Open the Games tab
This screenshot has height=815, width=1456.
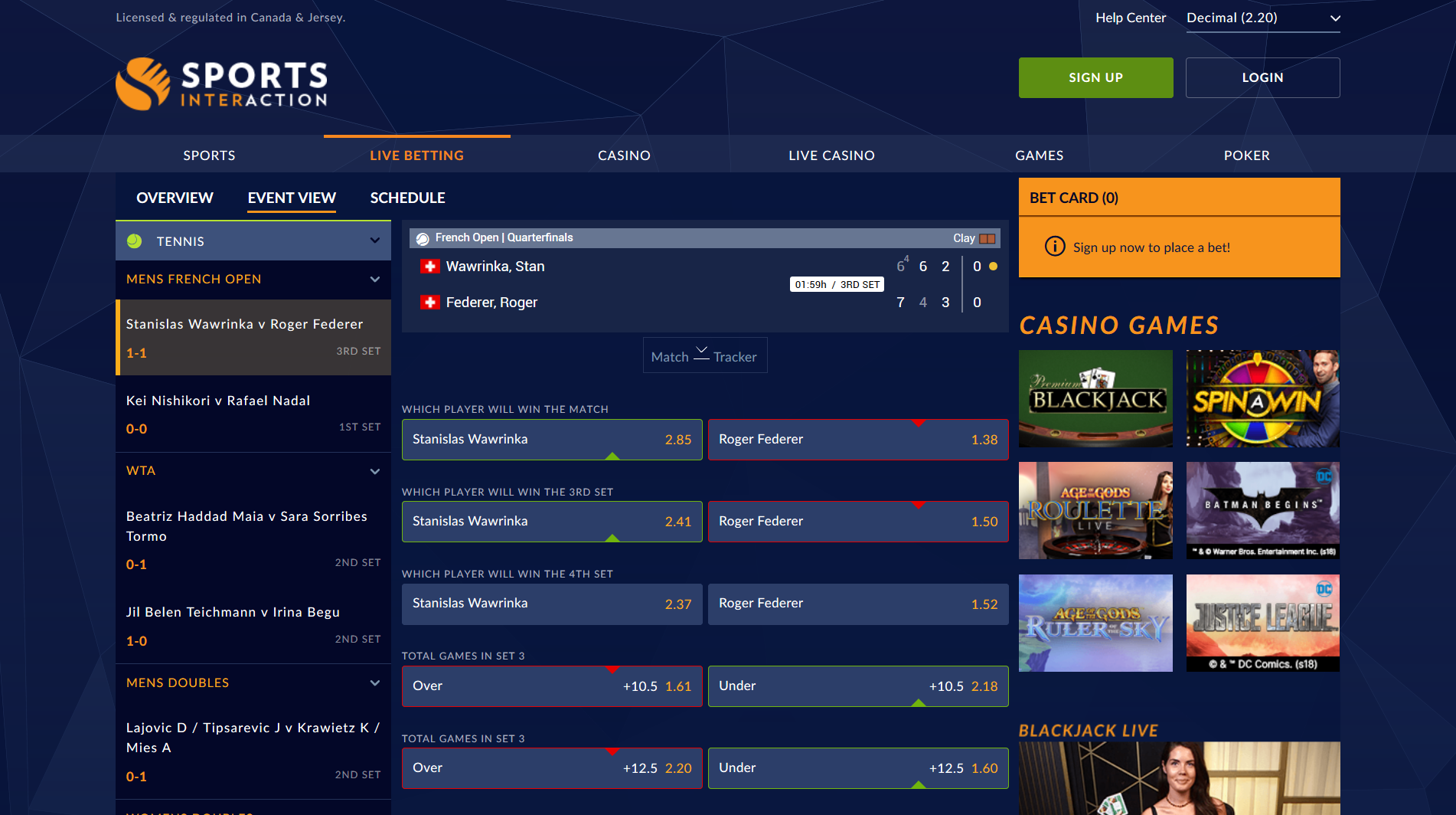point(1040,155)
